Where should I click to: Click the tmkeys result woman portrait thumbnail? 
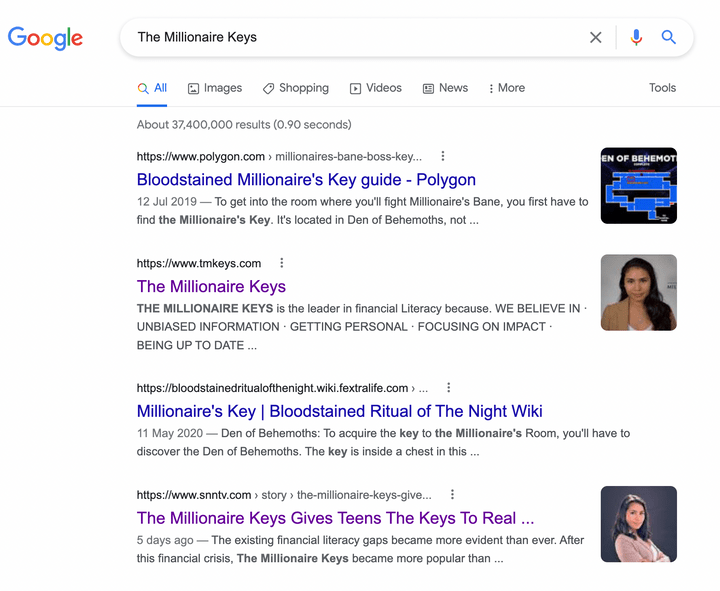pyautogui.click(x=639, y=293)
